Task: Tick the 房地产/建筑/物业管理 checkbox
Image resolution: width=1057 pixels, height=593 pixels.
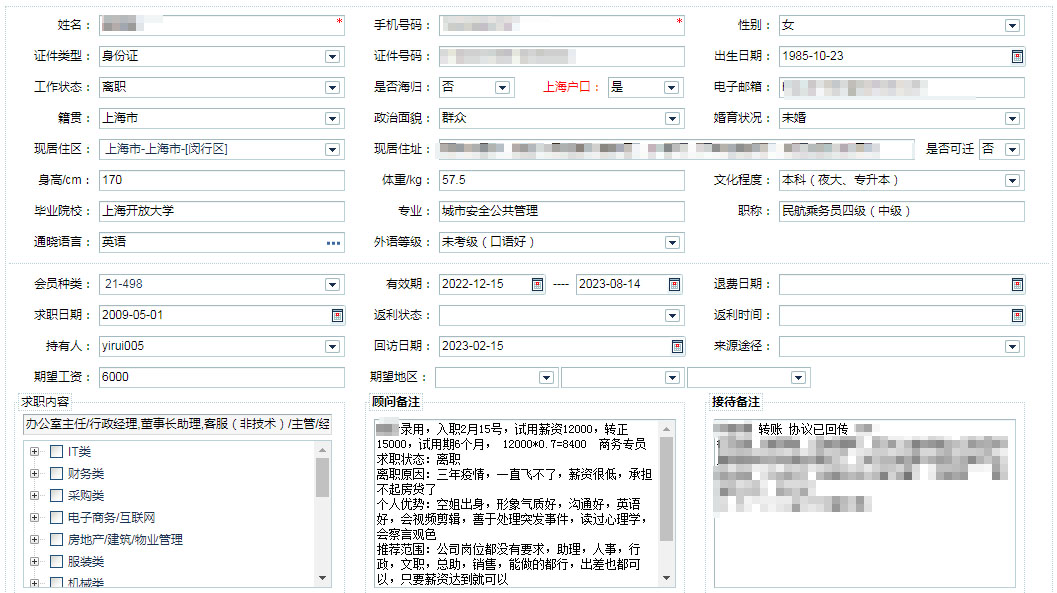Action: point(57,539)
